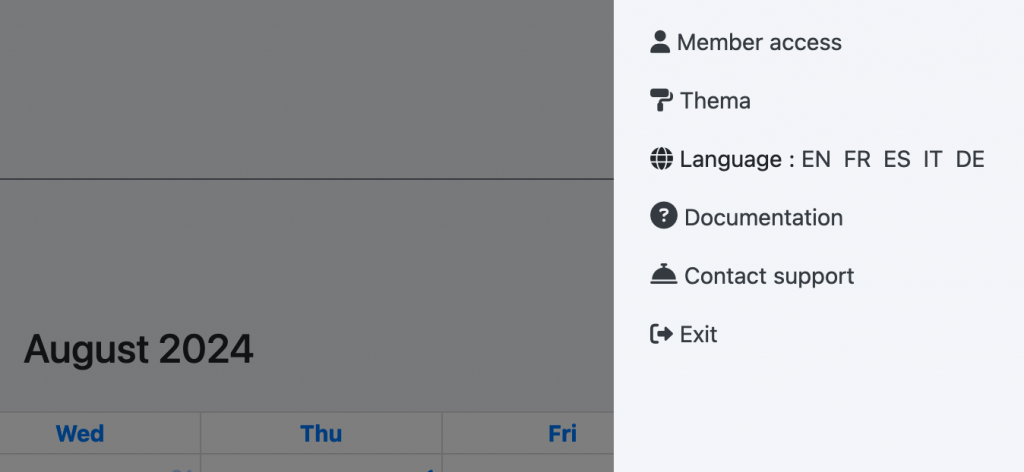Viewport: 1024px width, 472px height.
Task: Switch language to IT
Action: coord(933,159)
